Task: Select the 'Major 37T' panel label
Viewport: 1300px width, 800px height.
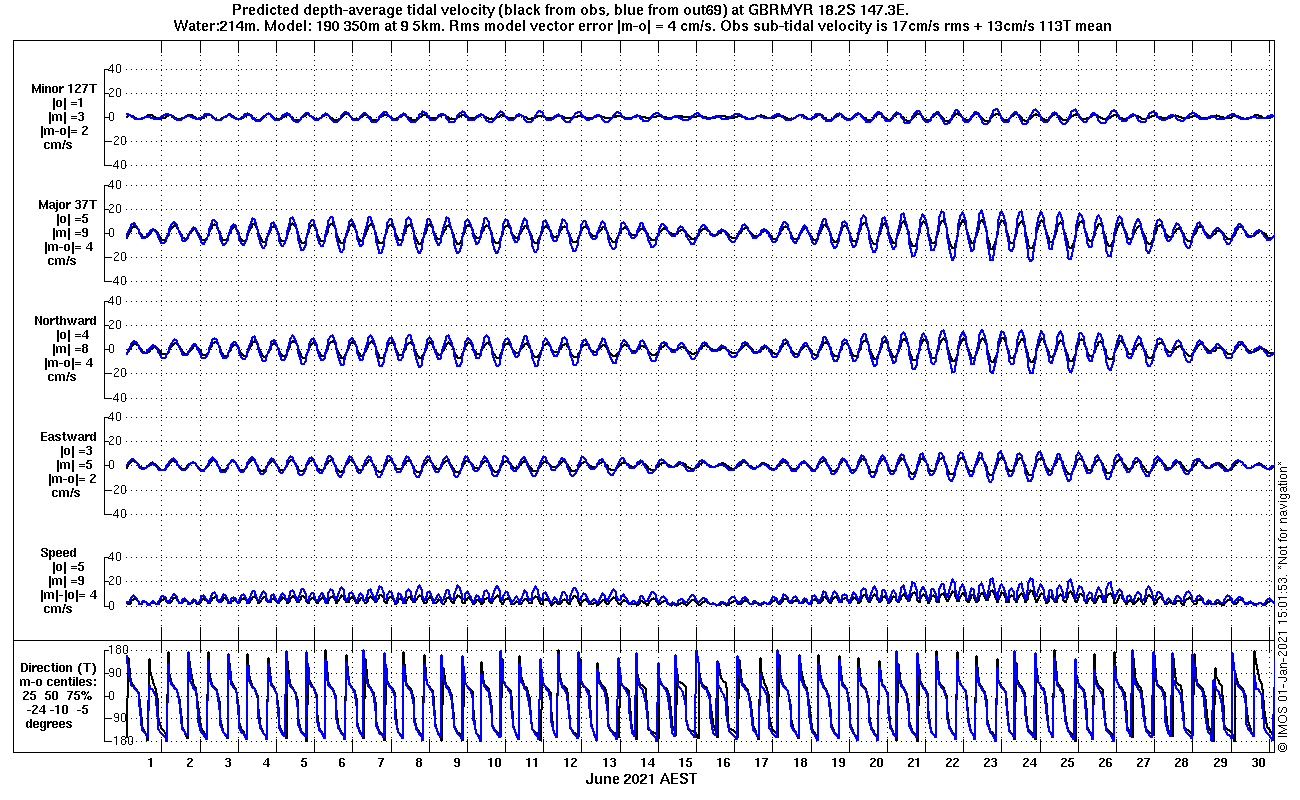Action: click(67, 204)
